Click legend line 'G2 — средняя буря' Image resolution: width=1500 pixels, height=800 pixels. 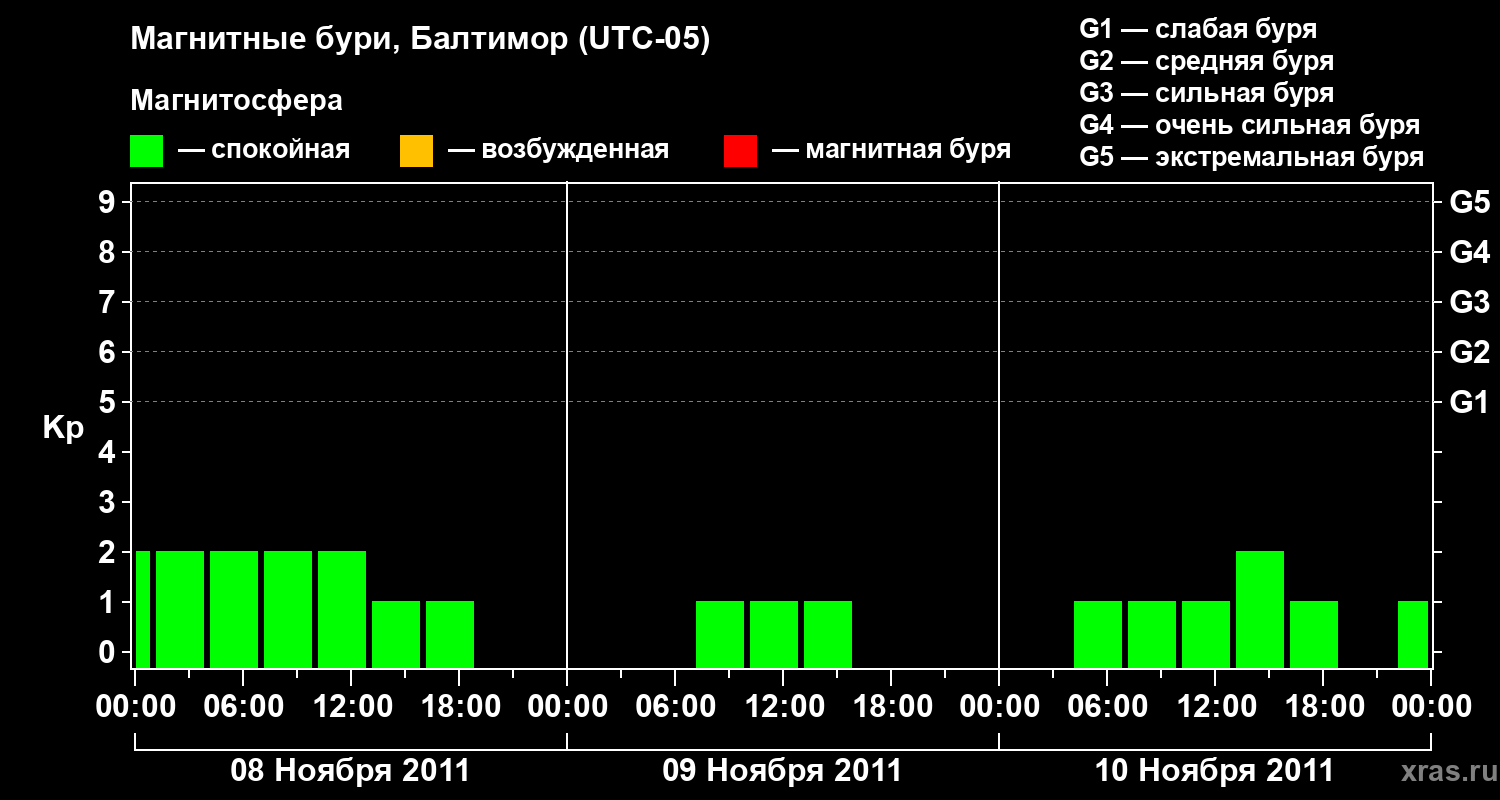(x=1207, y=60)
